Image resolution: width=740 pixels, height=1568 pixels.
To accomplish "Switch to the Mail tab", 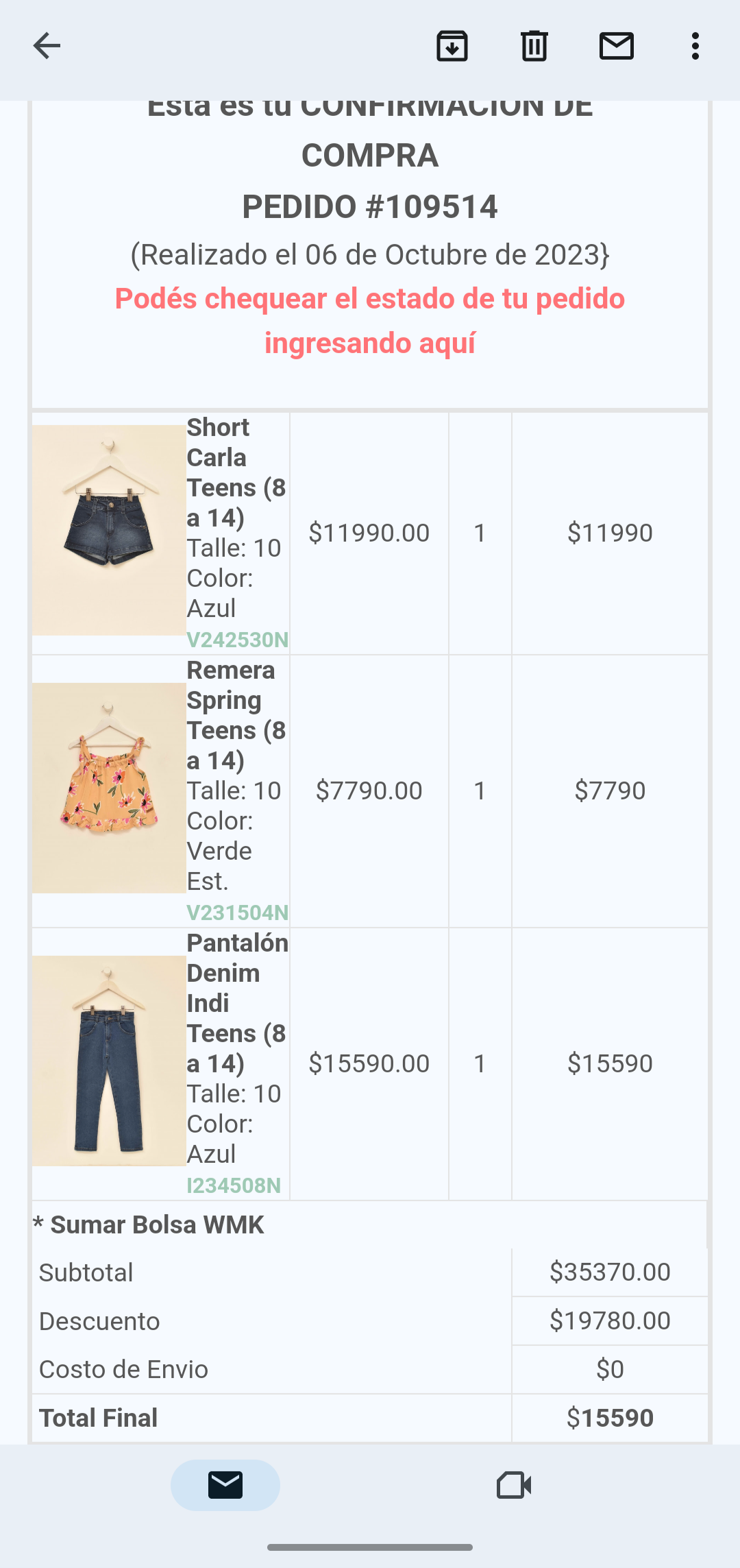I will click(225, 1485).
